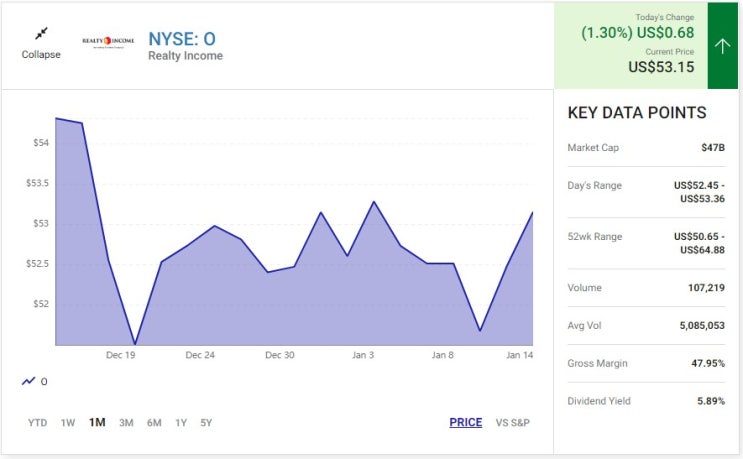Click the Collapse arrows icon

(41, 34)
